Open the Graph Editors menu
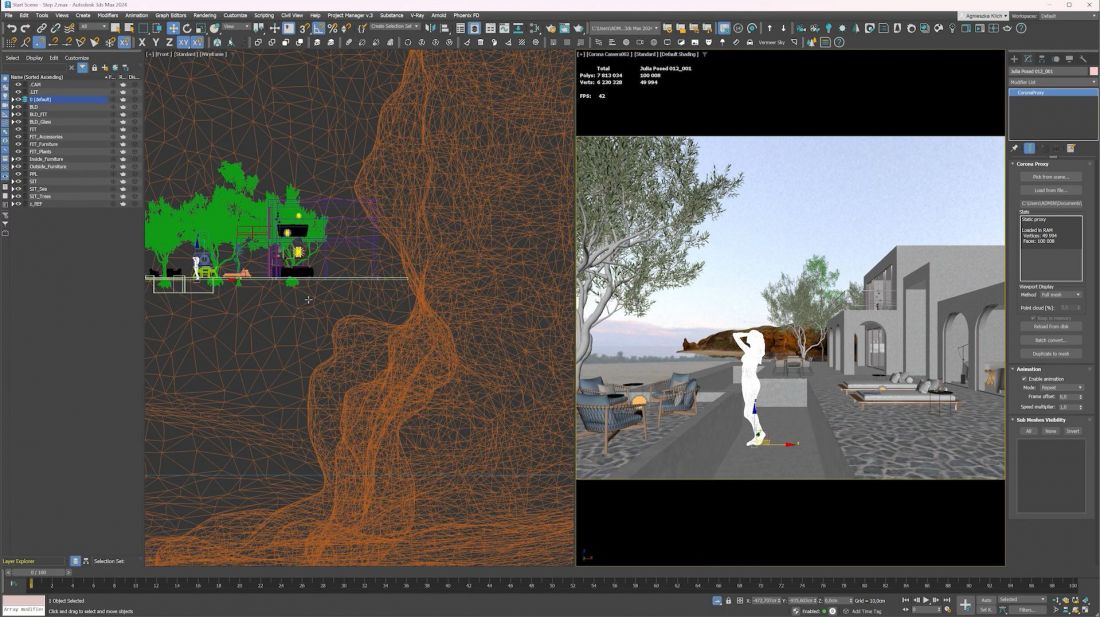1100x617 pixels. click(170, 15)
